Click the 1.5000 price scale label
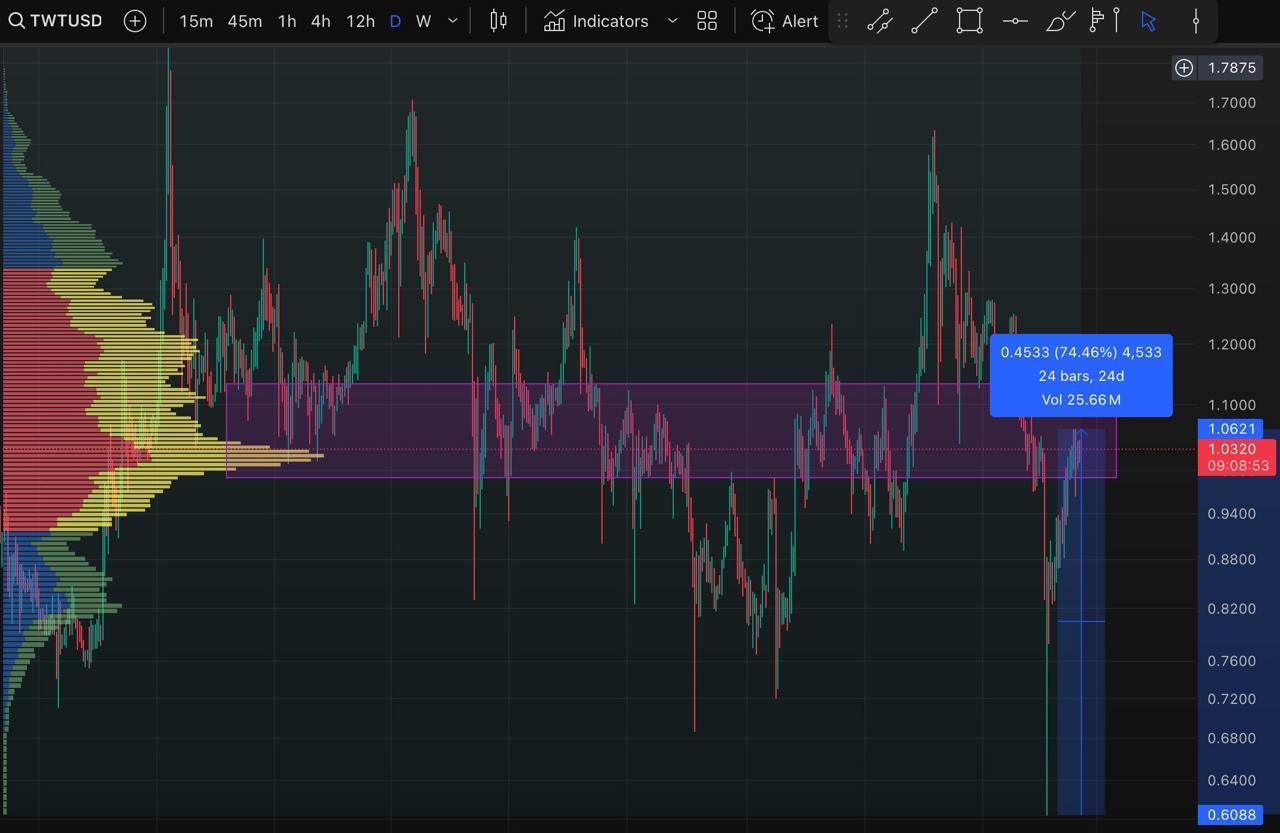This screenshot has width=1280, height=833. pos(1232,189)
